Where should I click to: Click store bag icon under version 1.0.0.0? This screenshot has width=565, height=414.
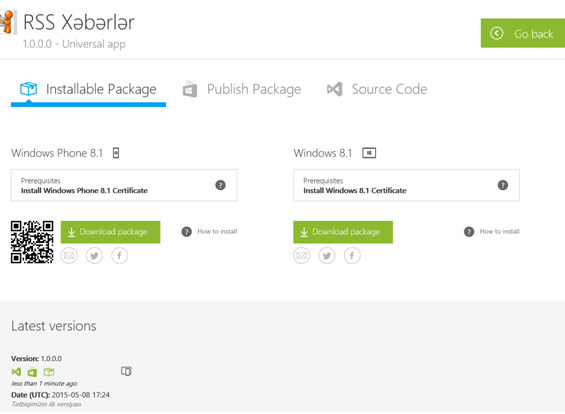pyautogui.click(x=32, y=371)
